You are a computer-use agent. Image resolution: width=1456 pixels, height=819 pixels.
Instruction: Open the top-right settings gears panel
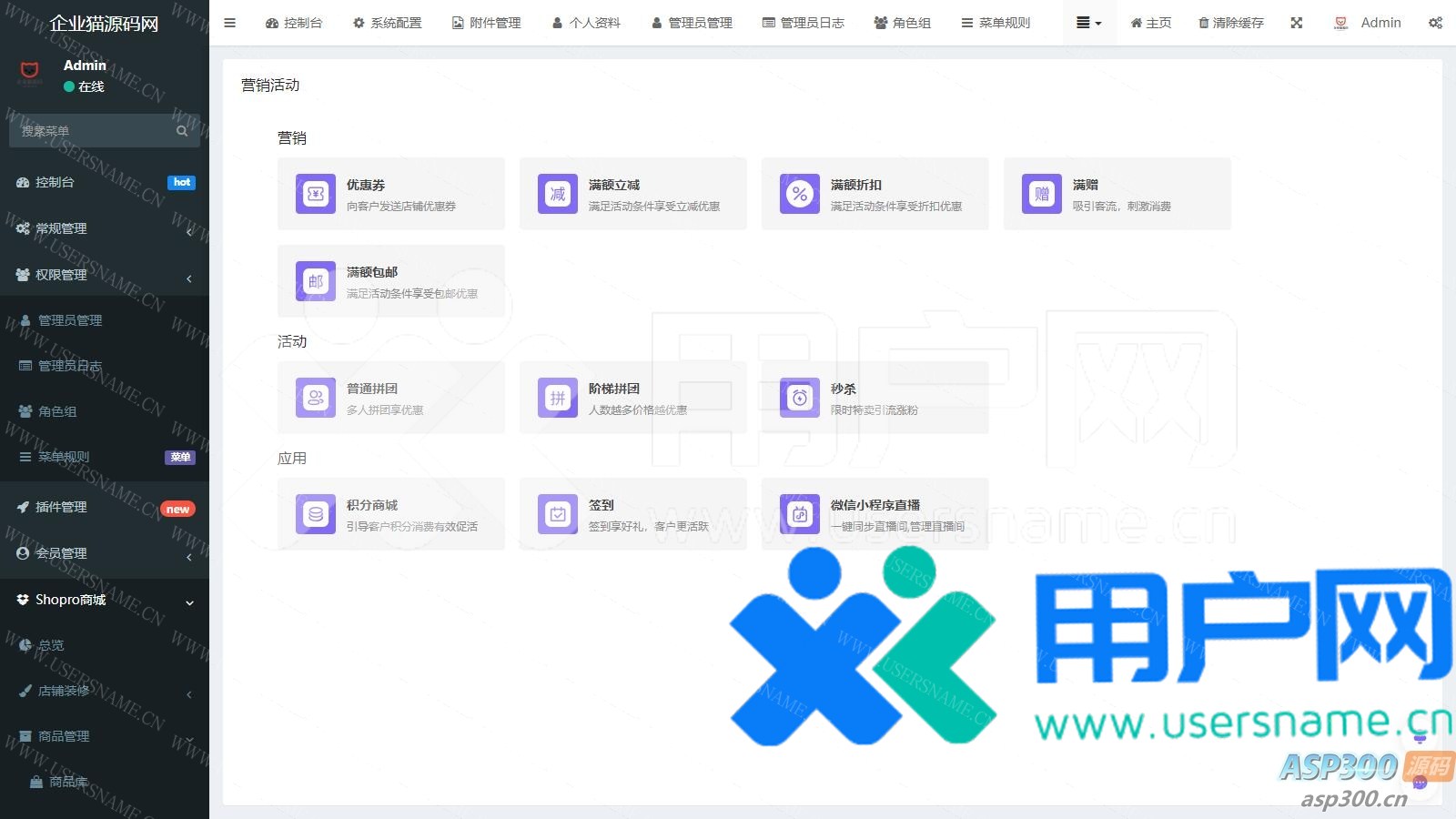1435,23
